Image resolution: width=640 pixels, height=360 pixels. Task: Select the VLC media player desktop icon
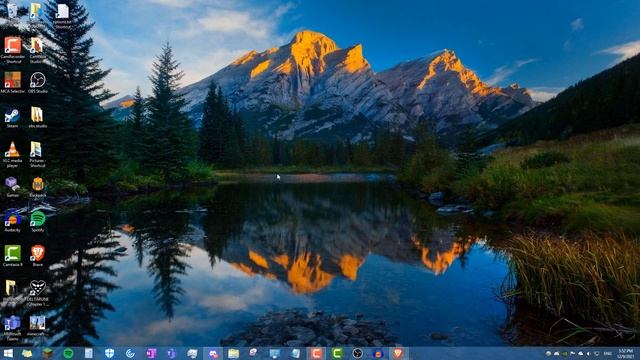point(12,154)
